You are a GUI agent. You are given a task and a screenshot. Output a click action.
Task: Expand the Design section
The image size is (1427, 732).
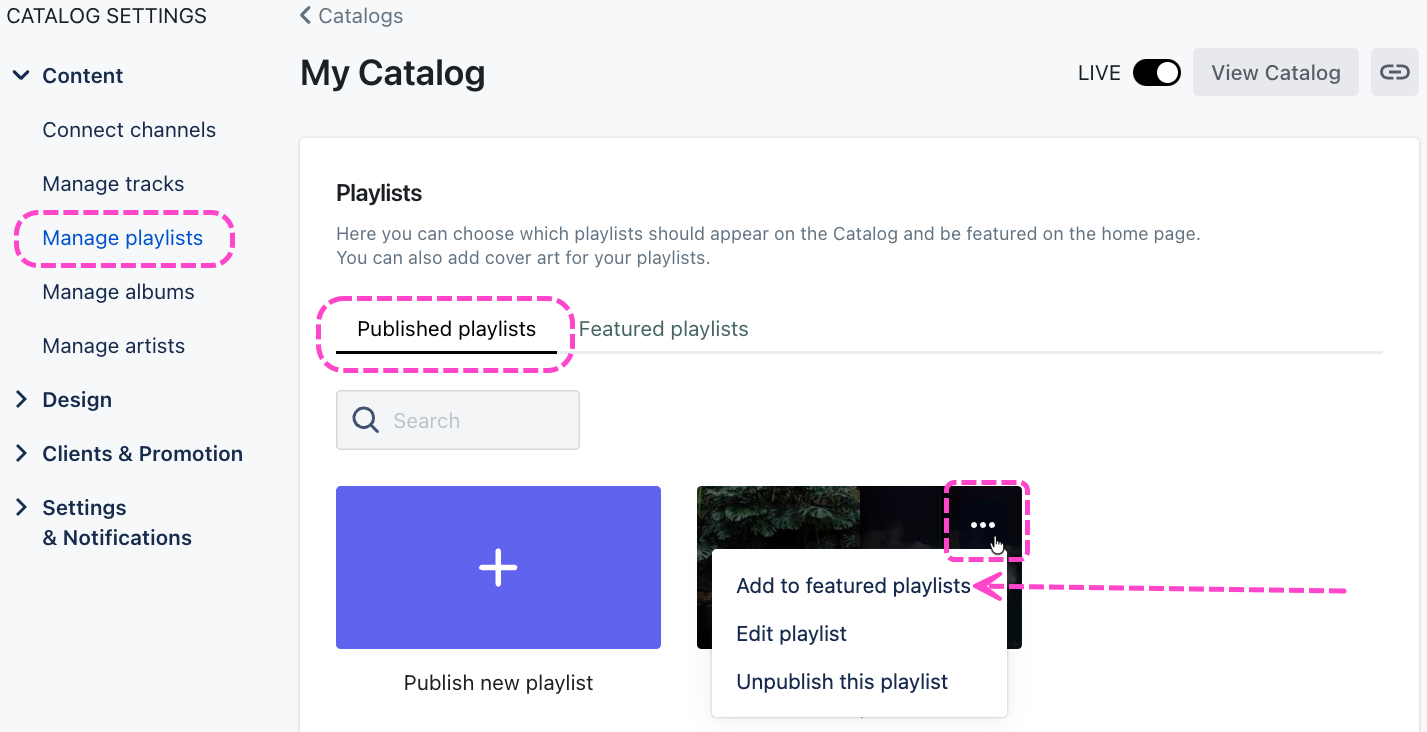[21, 400]
